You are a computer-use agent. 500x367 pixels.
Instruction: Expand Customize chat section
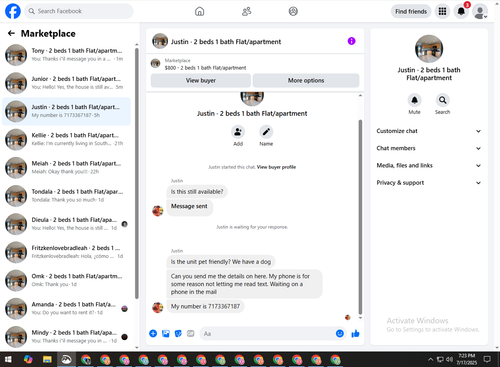pyautogui.click(x=429, y=131)
